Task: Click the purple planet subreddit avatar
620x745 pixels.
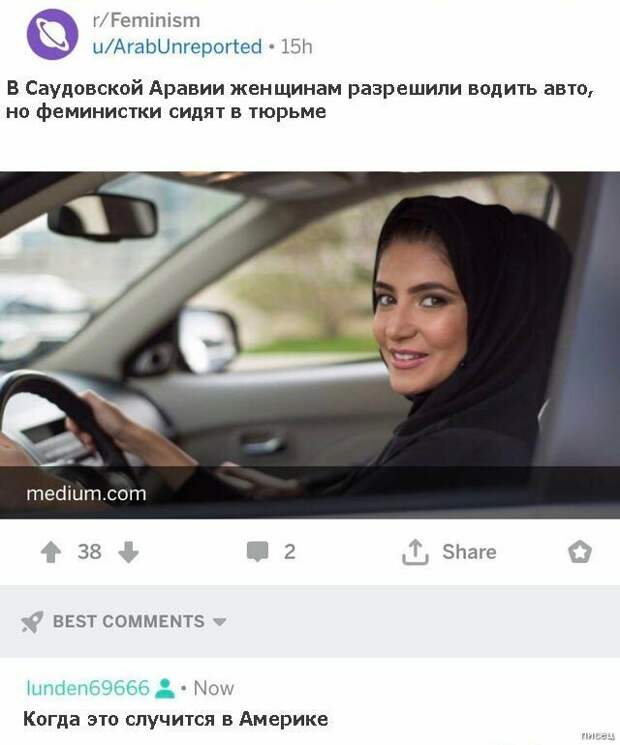Action: tap(52, 34)
